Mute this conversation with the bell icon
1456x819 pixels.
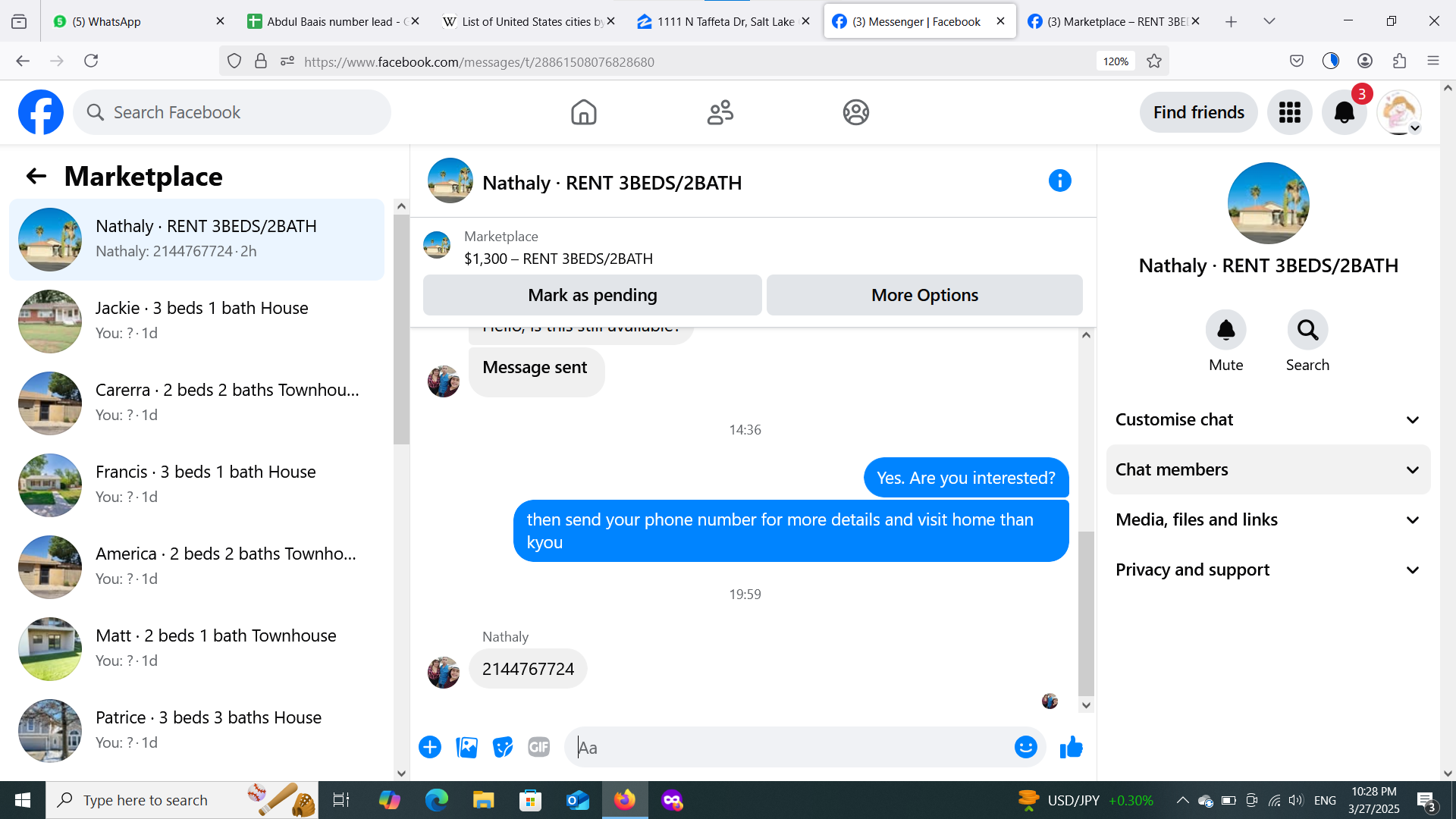click(x=1226, y=330)
